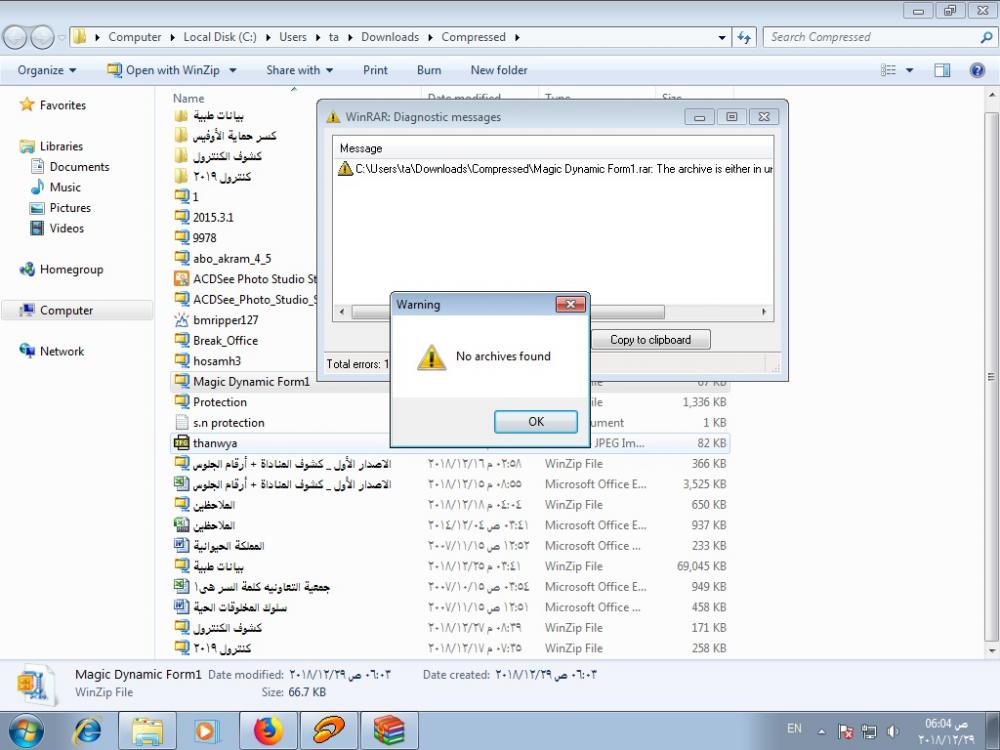Launch Internet Explorer from taskbar
Viewport: 1000px width, 750px height.
coord(87,731)
